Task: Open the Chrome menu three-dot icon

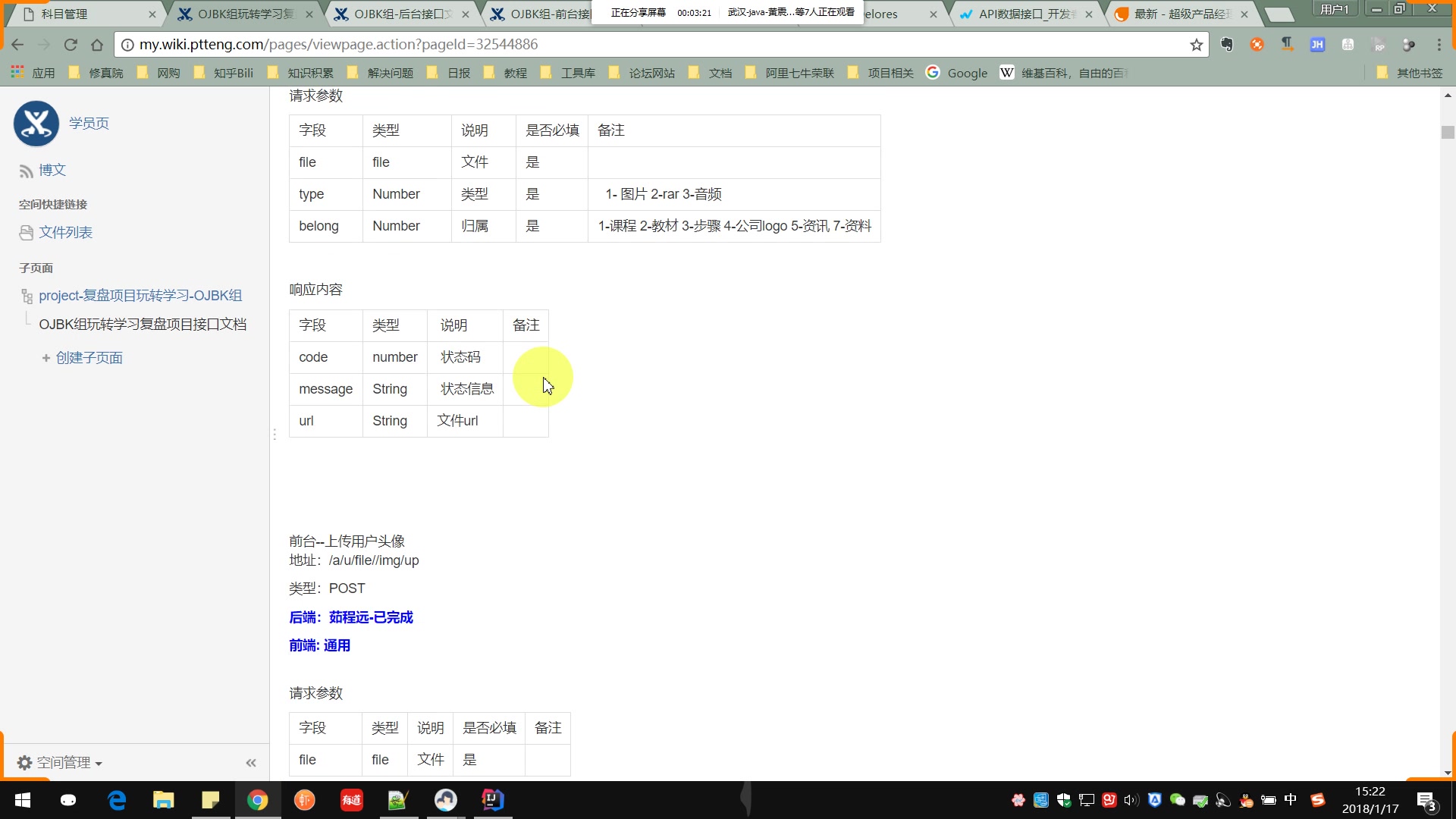Action: [1439, 45]
